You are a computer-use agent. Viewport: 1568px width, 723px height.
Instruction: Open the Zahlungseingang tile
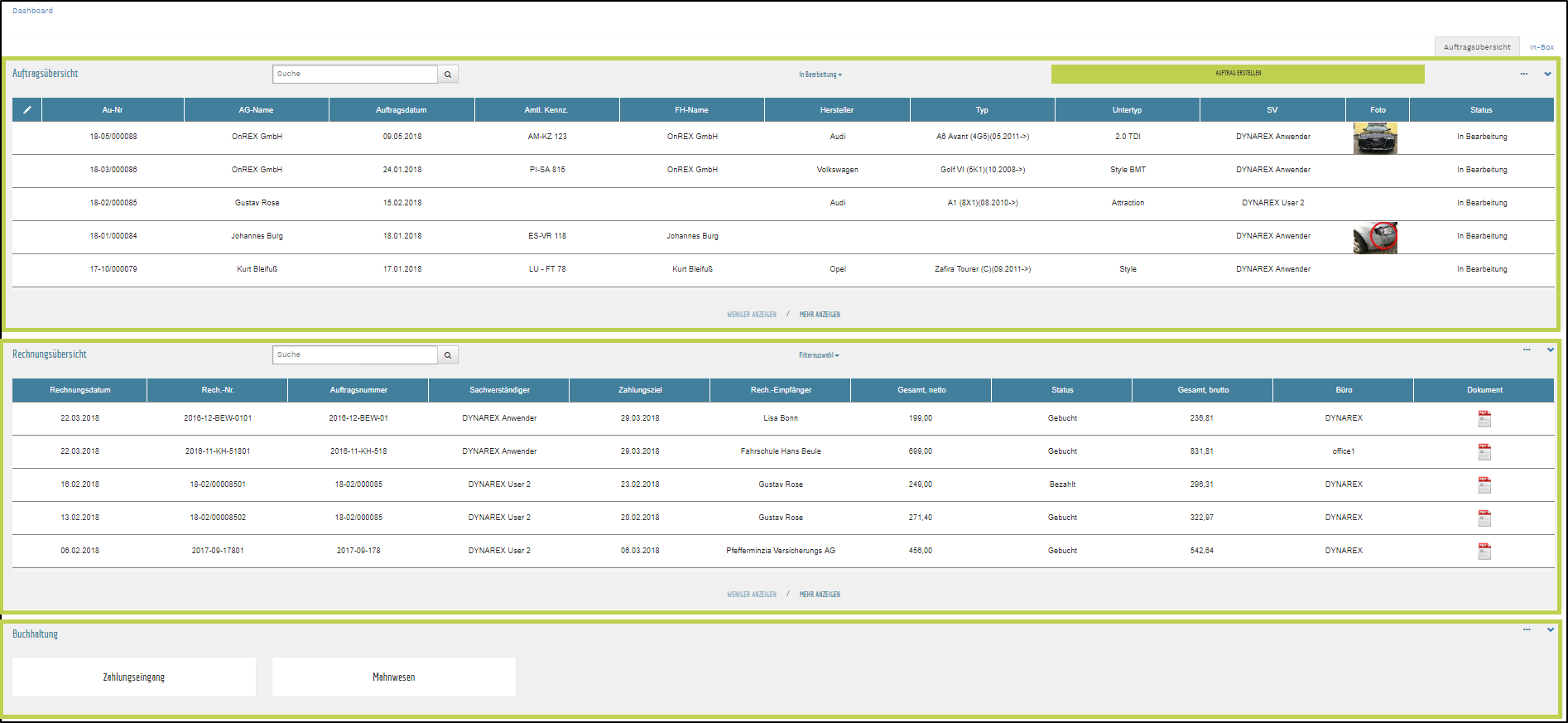click(x=134, y=677)
